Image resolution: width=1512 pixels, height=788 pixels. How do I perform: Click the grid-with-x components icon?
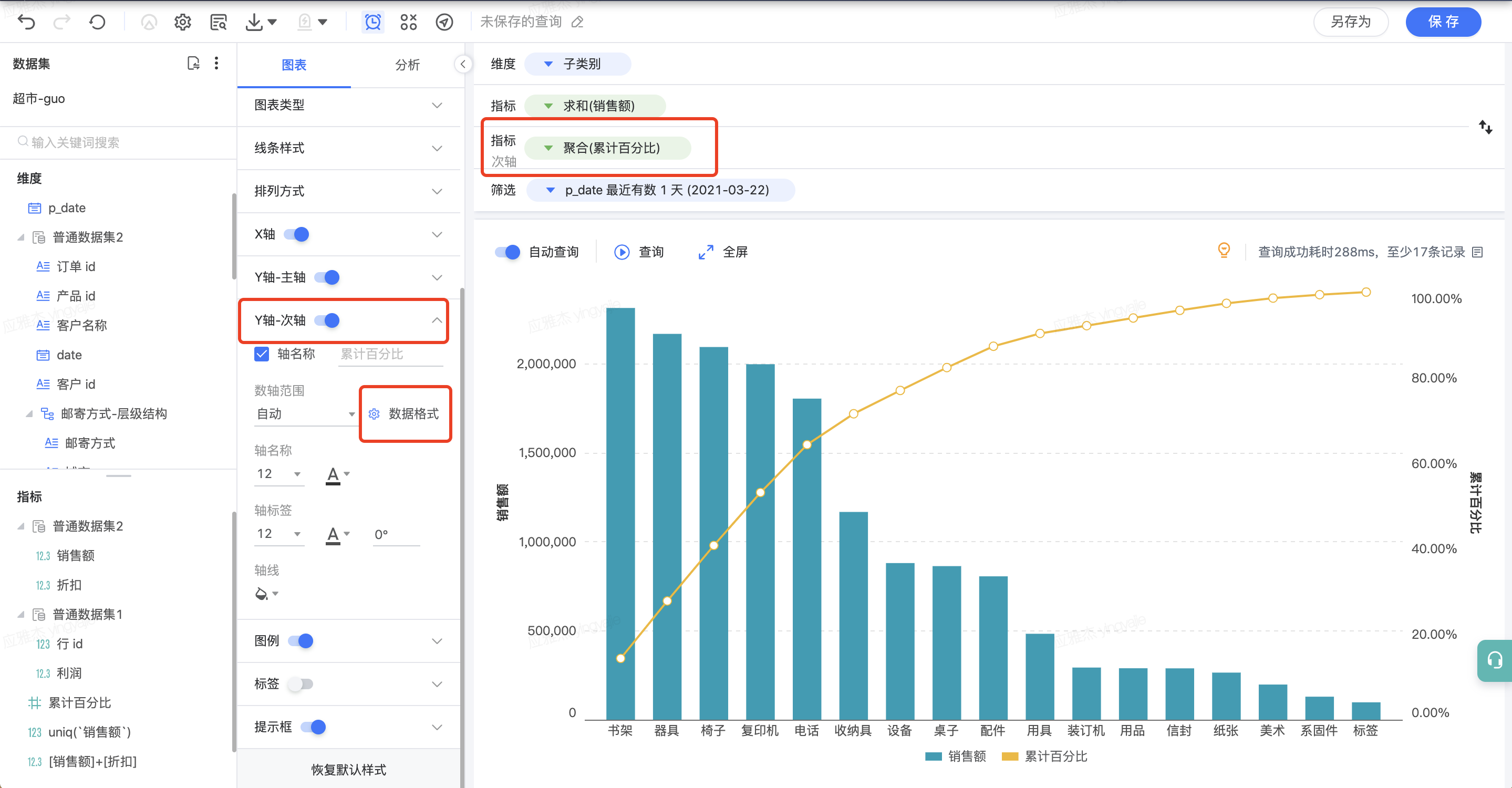[409, 22]
